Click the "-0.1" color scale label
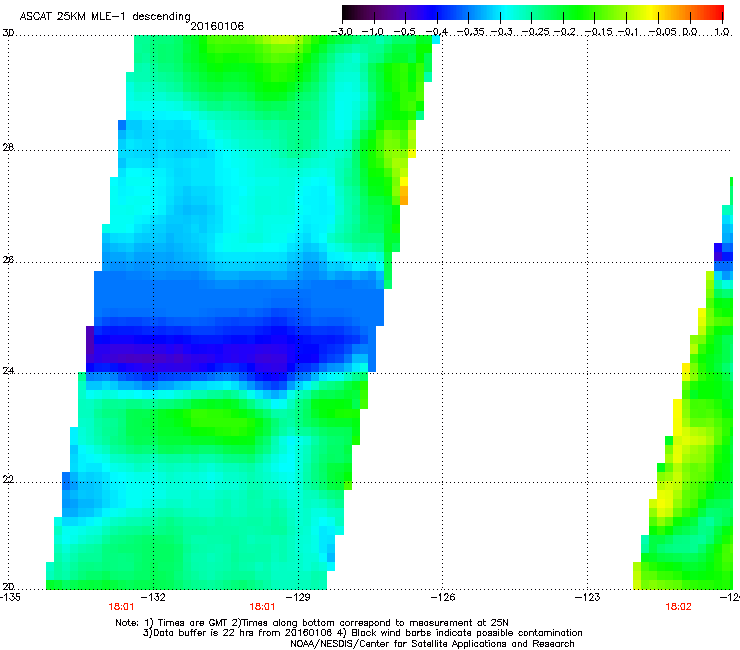Viewport: 740px width, 650px height. (628, 32)
